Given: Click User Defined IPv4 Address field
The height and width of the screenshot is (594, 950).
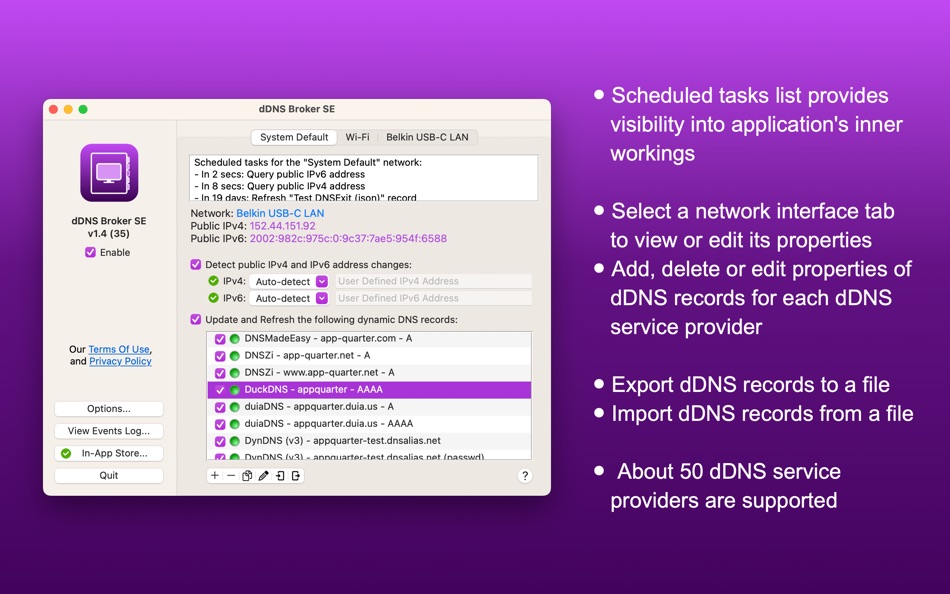Looking at the screenshot, I should tap(433, 281).
